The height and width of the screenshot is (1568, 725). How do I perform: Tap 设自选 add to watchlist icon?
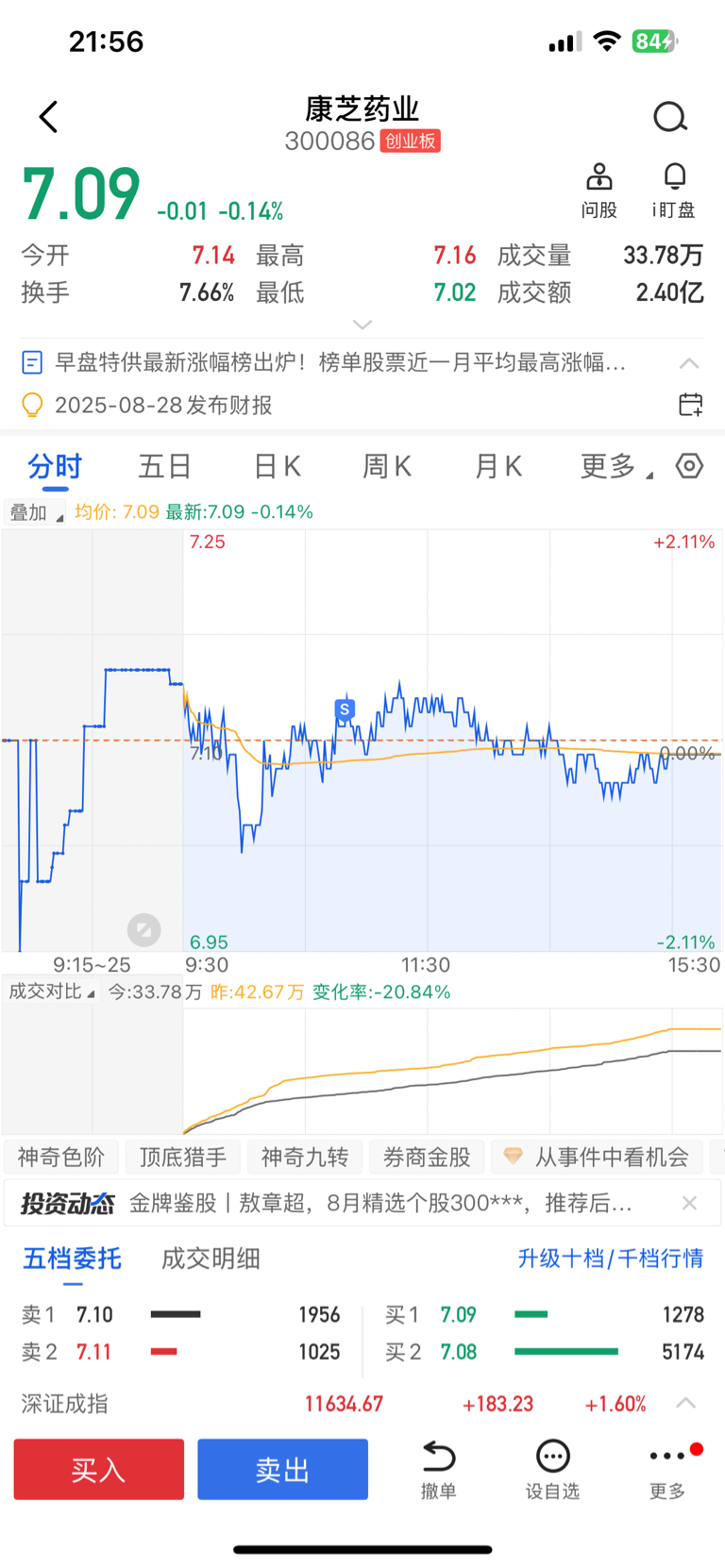552,1470
